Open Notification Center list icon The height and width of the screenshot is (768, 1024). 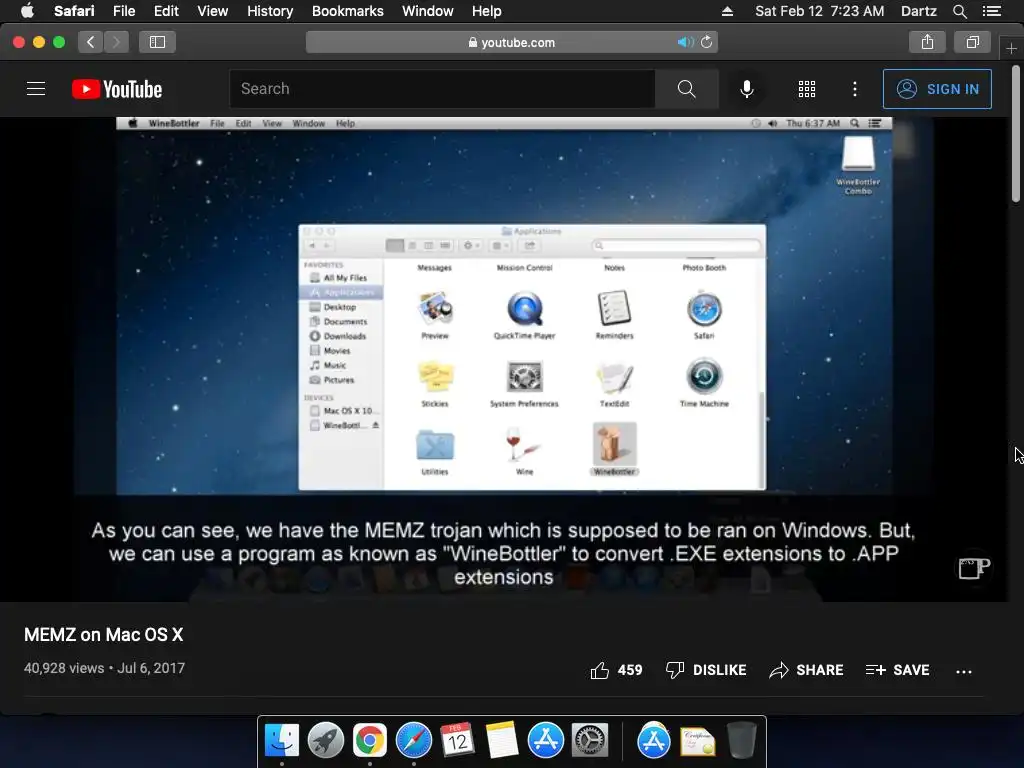[x=992, y=11]
